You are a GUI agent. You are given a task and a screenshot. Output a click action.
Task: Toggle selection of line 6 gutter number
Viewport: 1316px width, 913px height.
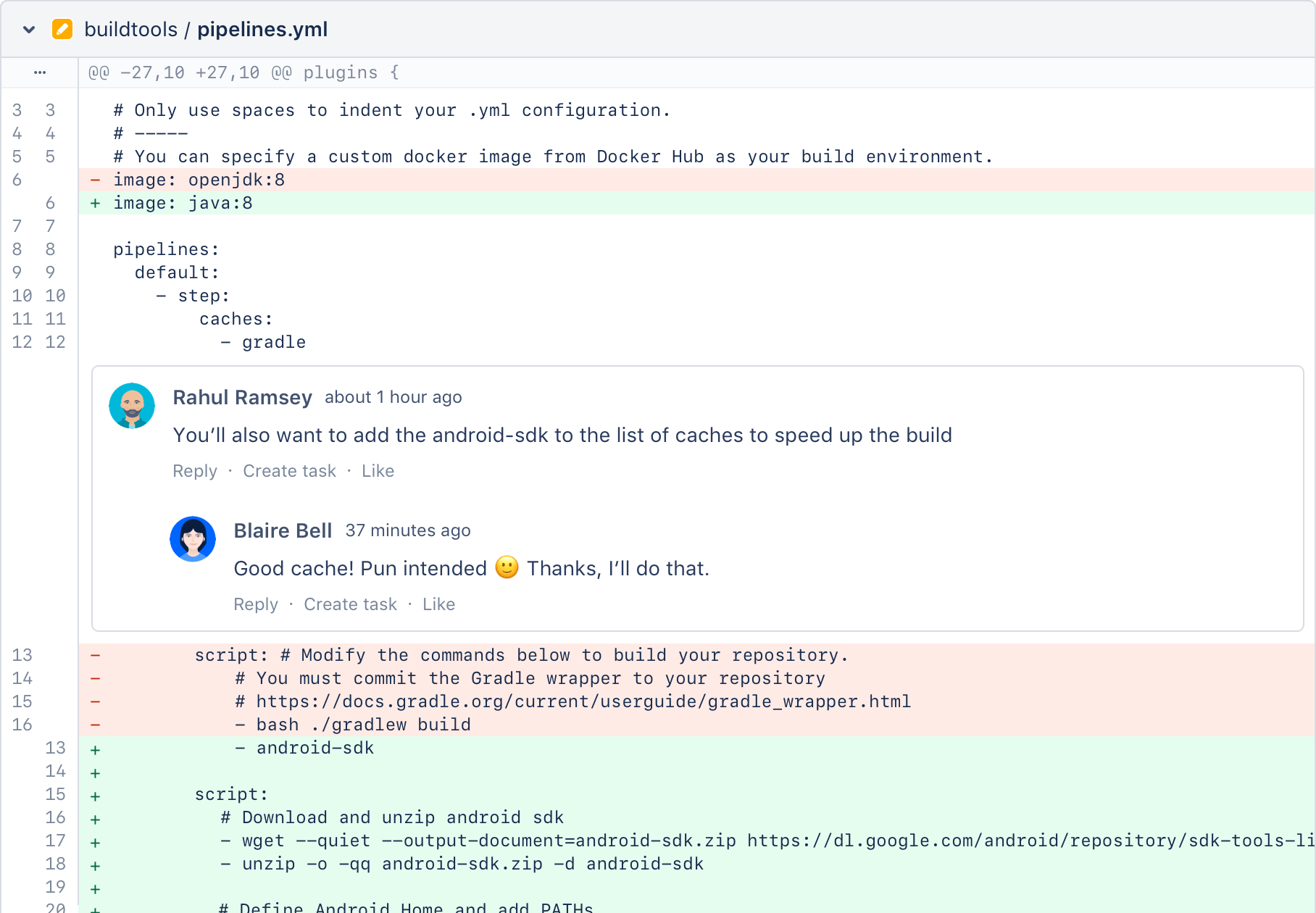[x=17, y=180]
